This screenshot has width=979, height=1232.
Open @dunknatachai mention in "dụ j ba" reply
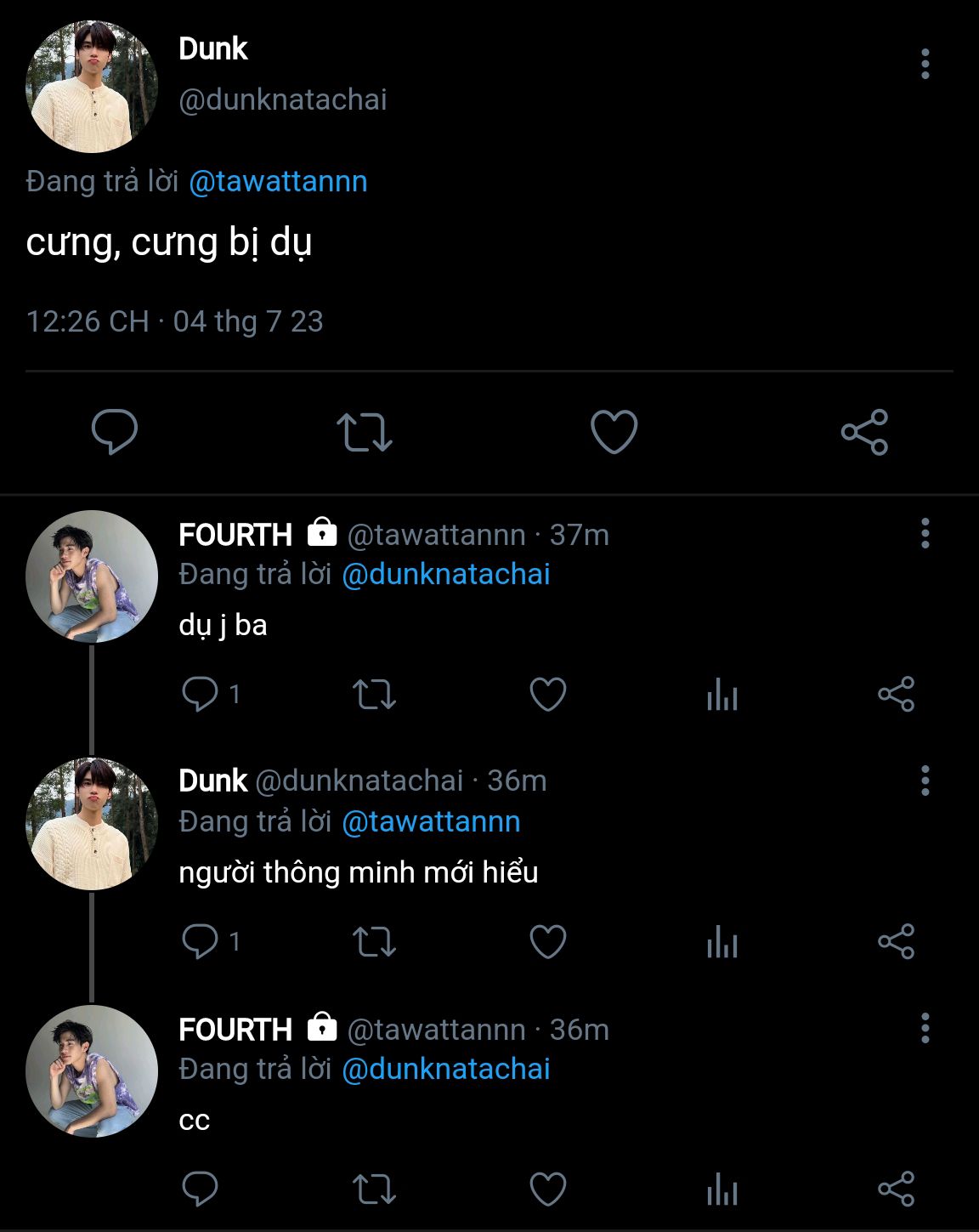445,574
